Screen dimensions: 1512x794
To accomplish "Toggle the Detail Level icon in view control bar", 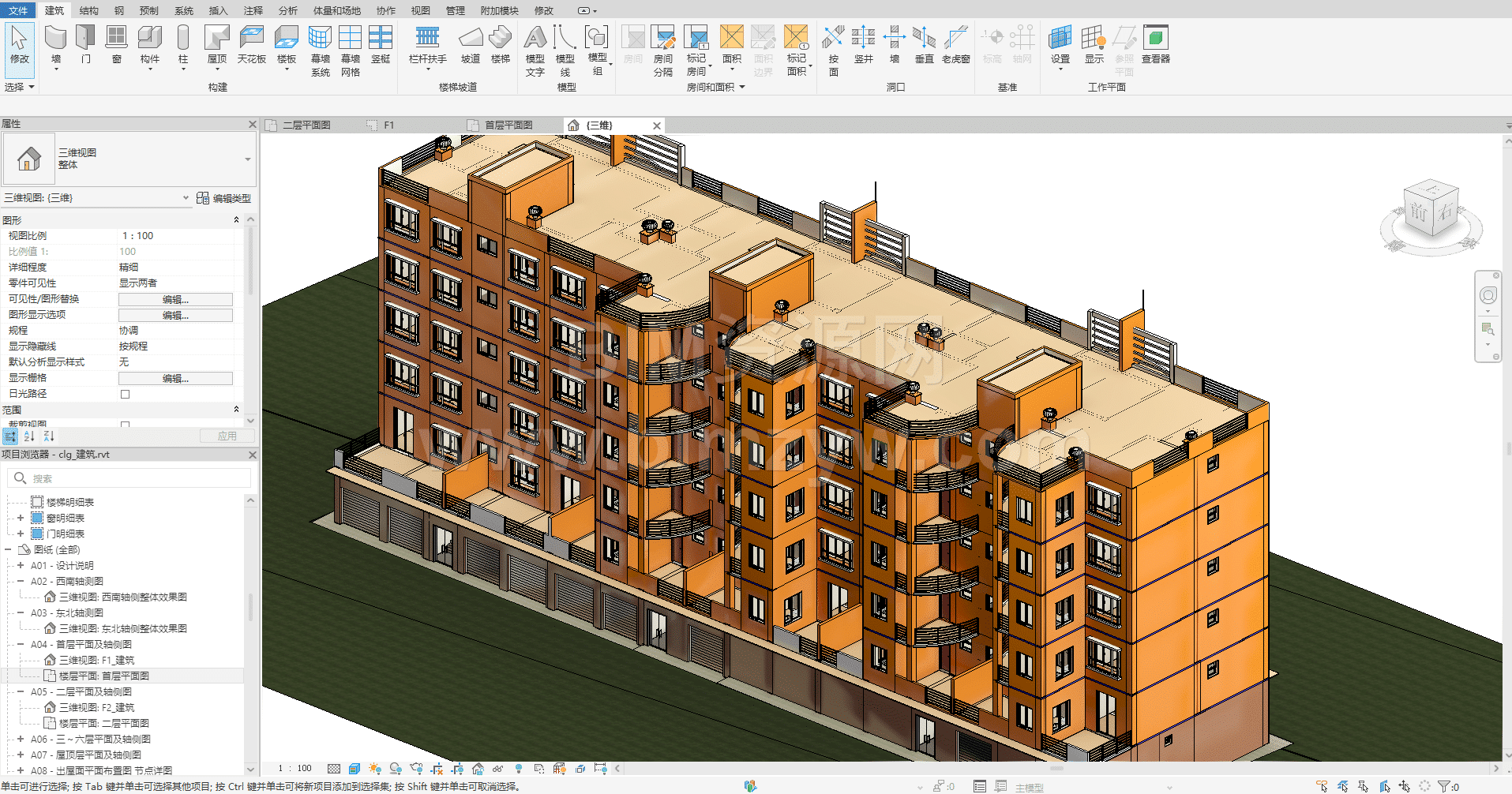I will [x=334, y=768].
